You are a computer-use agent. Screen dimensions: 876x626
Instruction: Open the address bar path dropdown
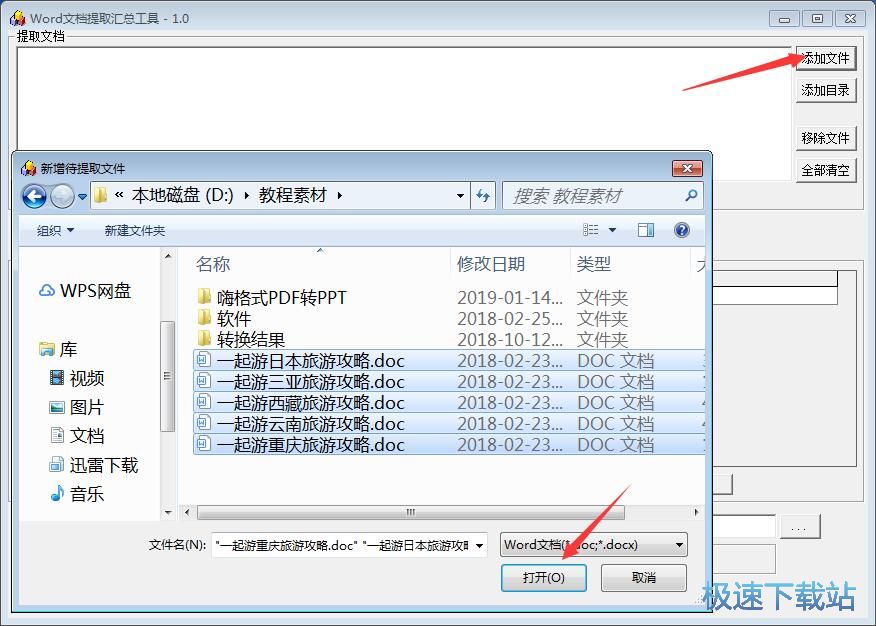click(460, 196)
